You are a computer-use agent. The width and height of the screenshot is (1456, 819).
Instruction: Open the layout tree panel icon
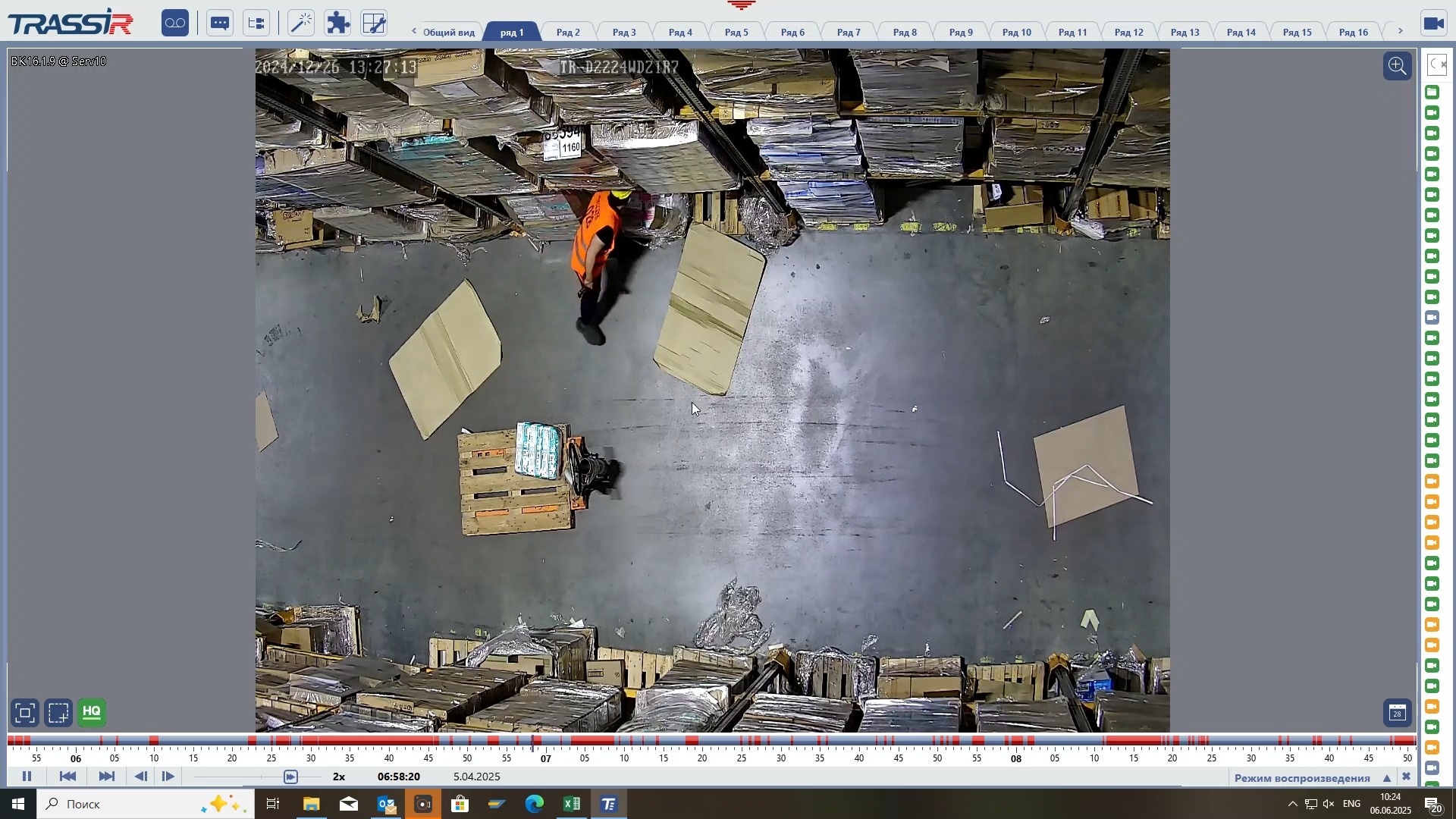click(256, 23)
